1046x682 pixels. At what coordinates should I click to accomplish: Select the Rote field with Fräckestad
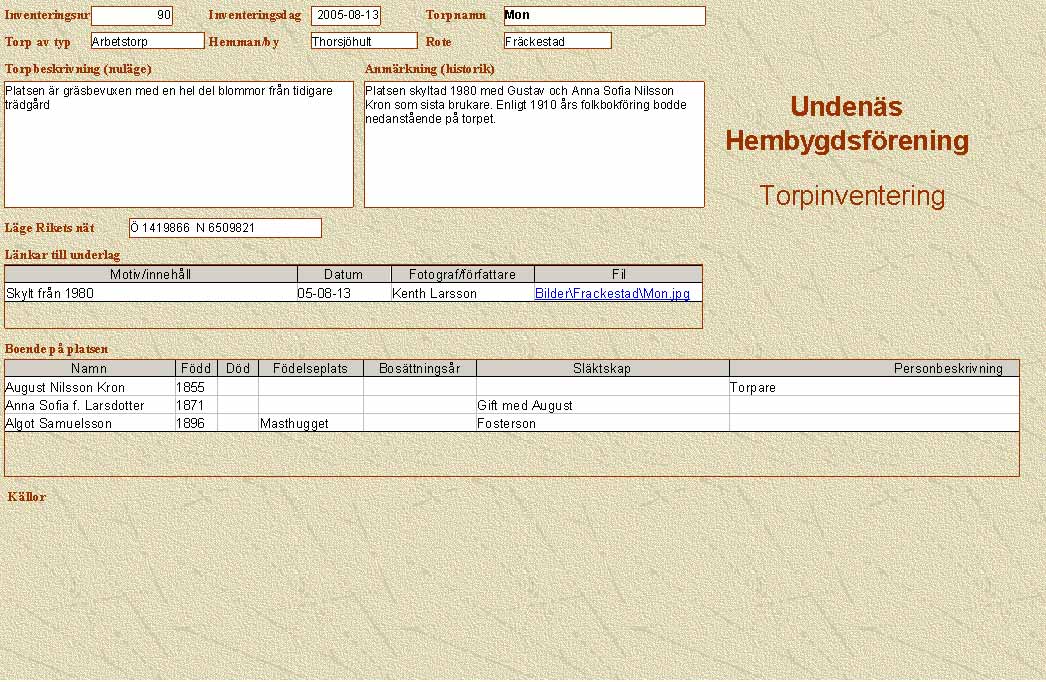tap(557, 41)
